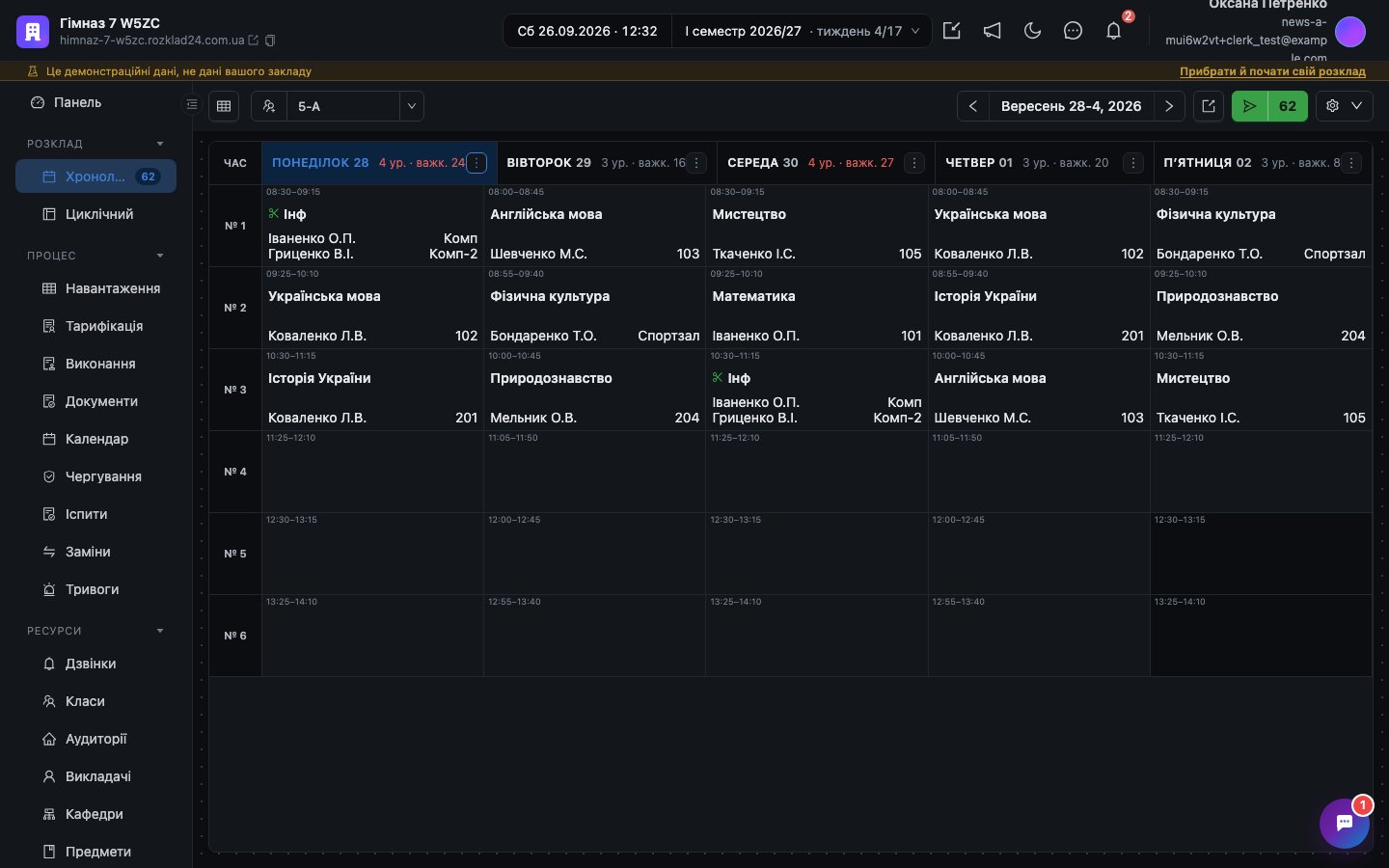Open the Понеділок 28 day options menu
The width and height of the screenshot is (1389, 868).
point(477,163)
